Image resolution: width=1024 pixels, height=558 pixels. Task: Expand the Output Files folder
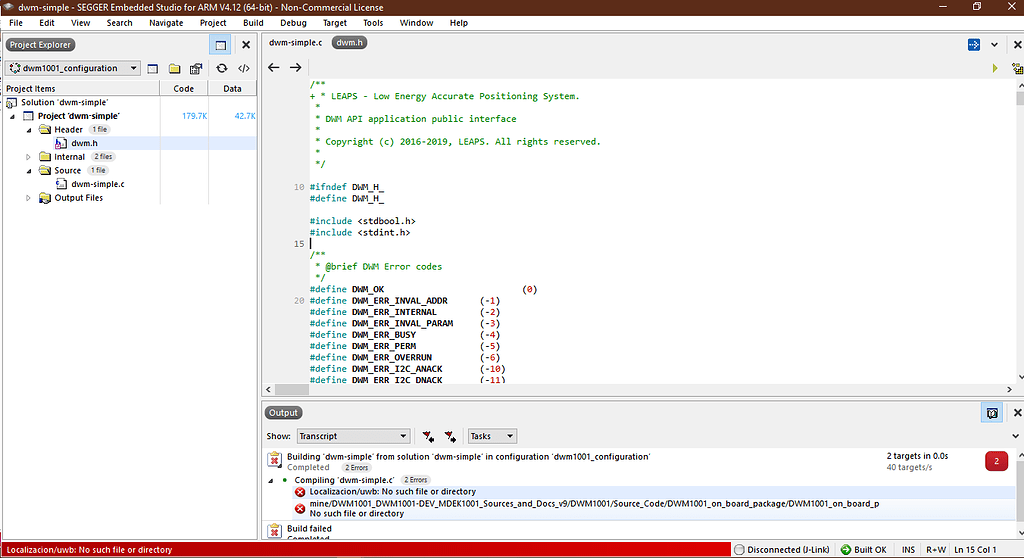click(29, 198)
